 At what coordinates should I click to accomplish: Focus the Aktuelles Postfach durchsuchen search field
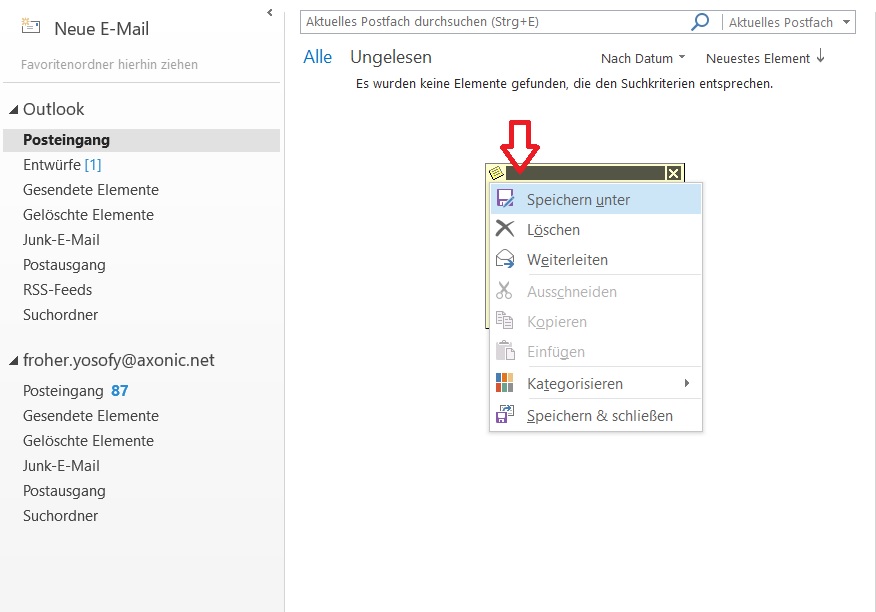(497, 22)
